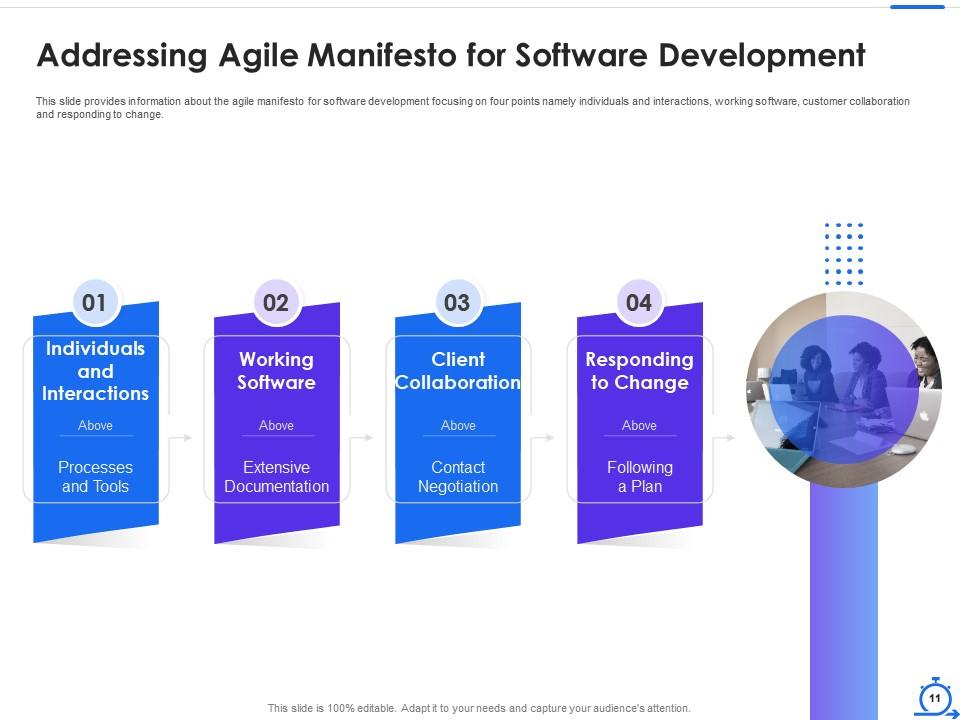
Task: Select the arrow between cards 02 and 03
Action: click(363, 437)
